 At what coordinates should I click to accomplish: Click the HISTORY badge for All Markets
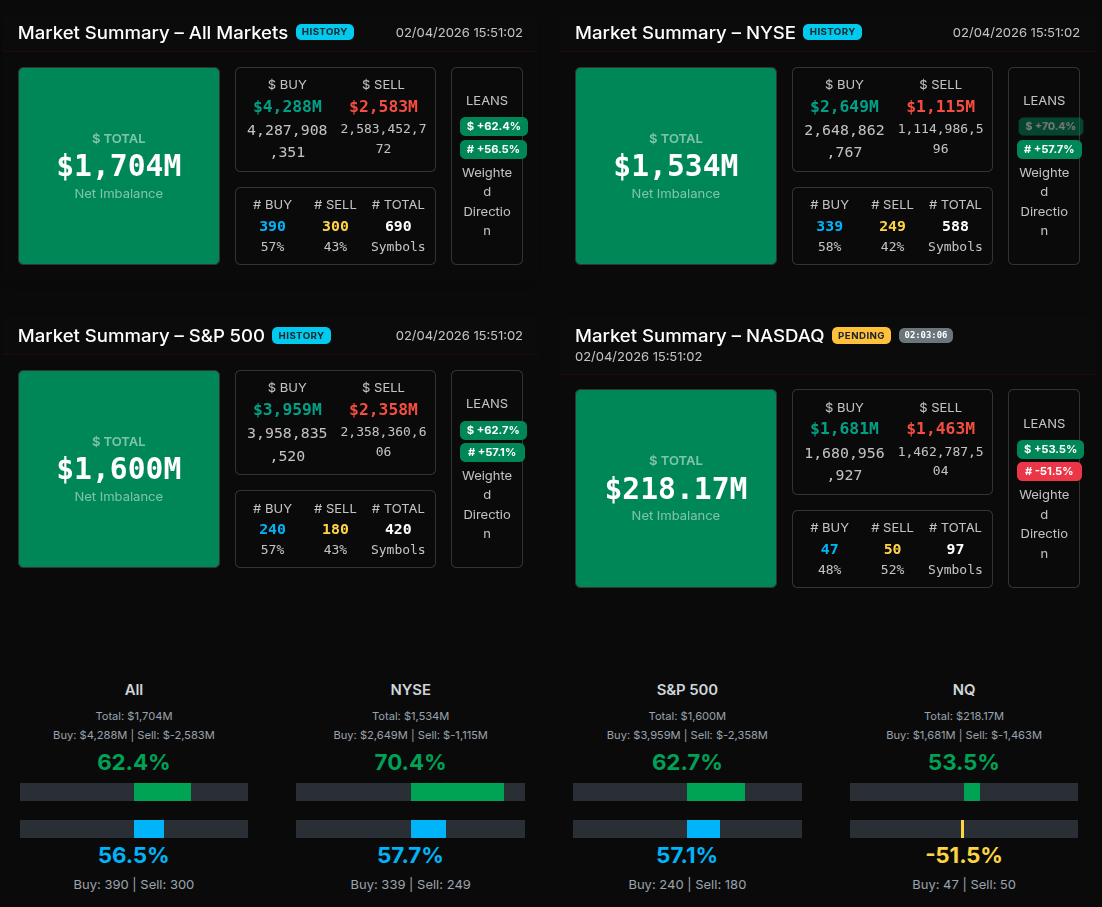point(324,32)
